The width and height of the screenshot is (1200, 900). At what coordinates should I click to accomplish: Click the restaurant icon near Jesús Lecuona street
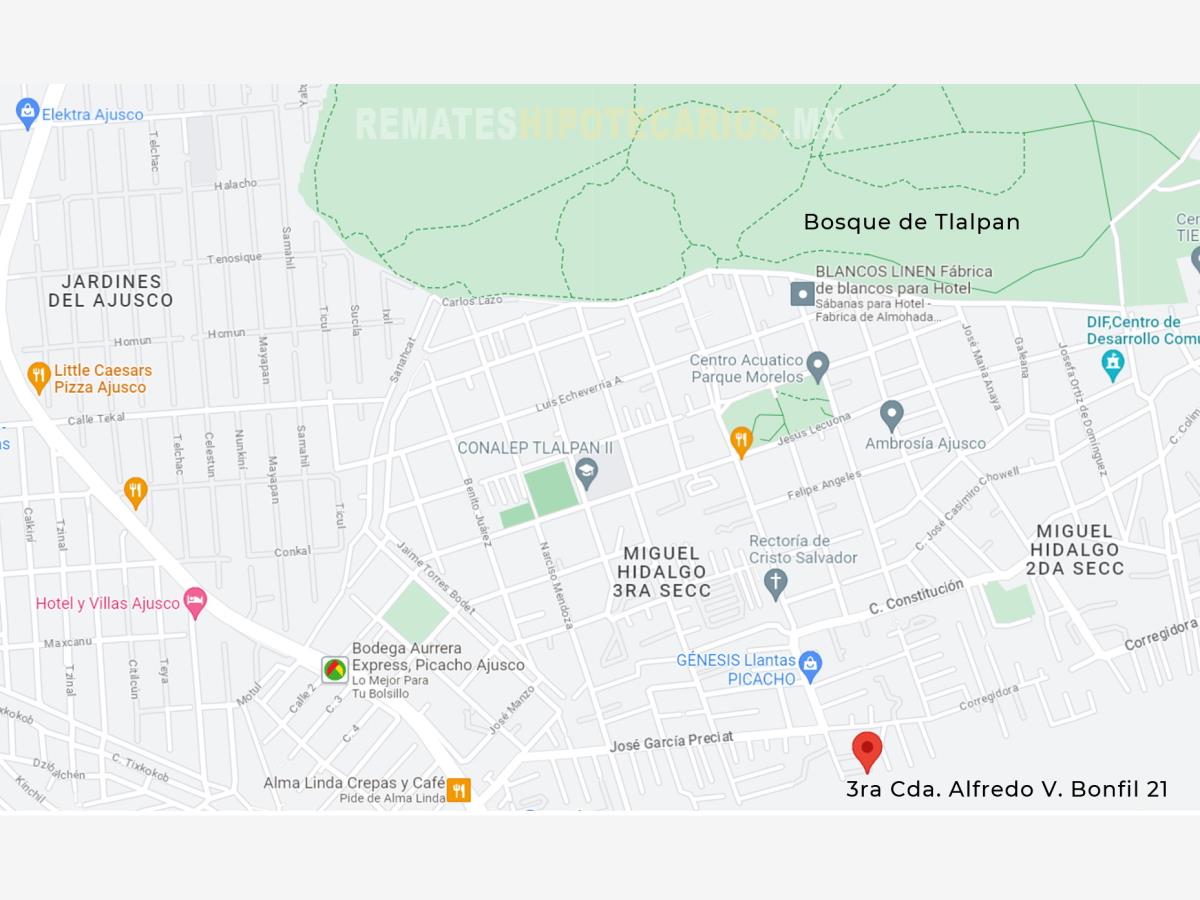(741, 441)
